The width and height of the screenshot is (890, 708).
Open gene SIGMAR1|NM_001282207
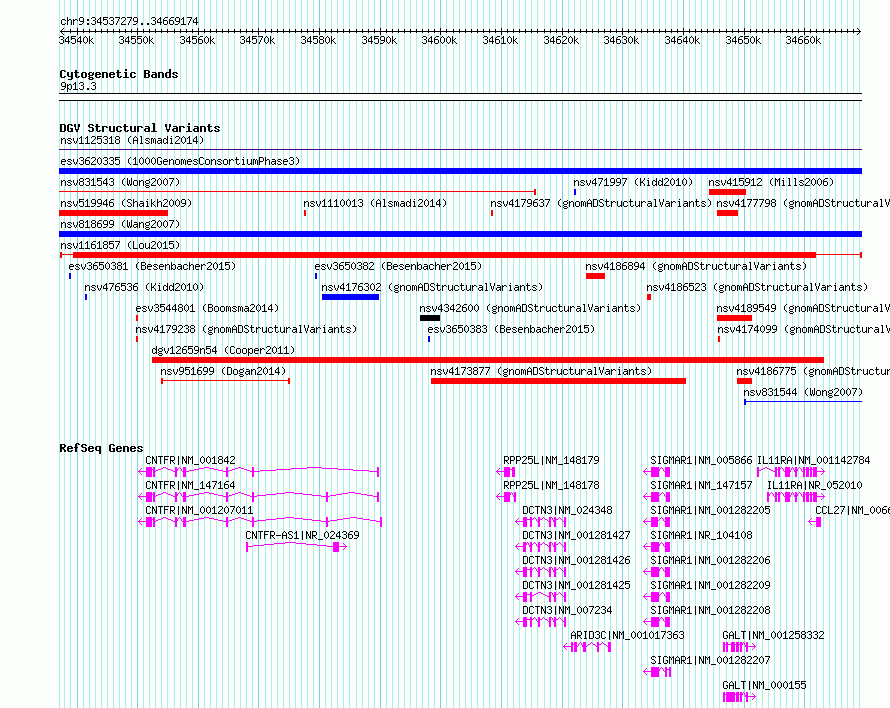tap(710, 660)
